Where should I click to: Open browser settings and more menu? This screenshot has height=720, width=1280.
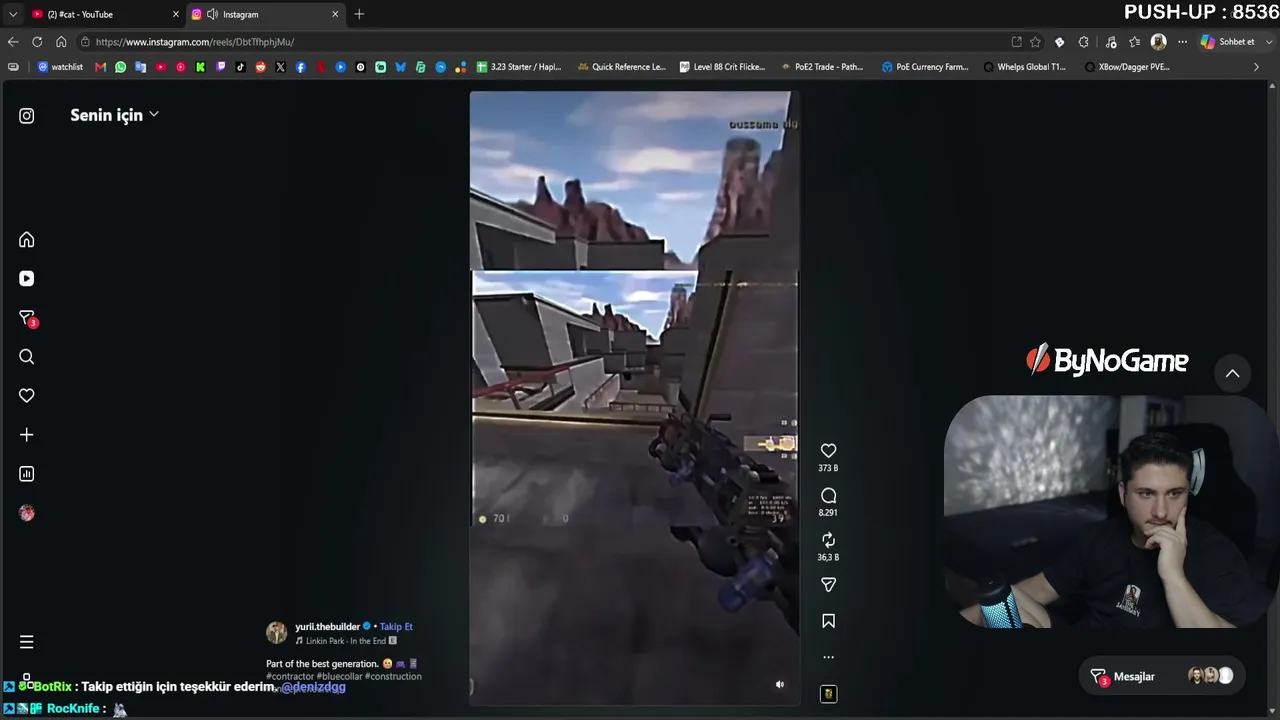(1183, 42)
